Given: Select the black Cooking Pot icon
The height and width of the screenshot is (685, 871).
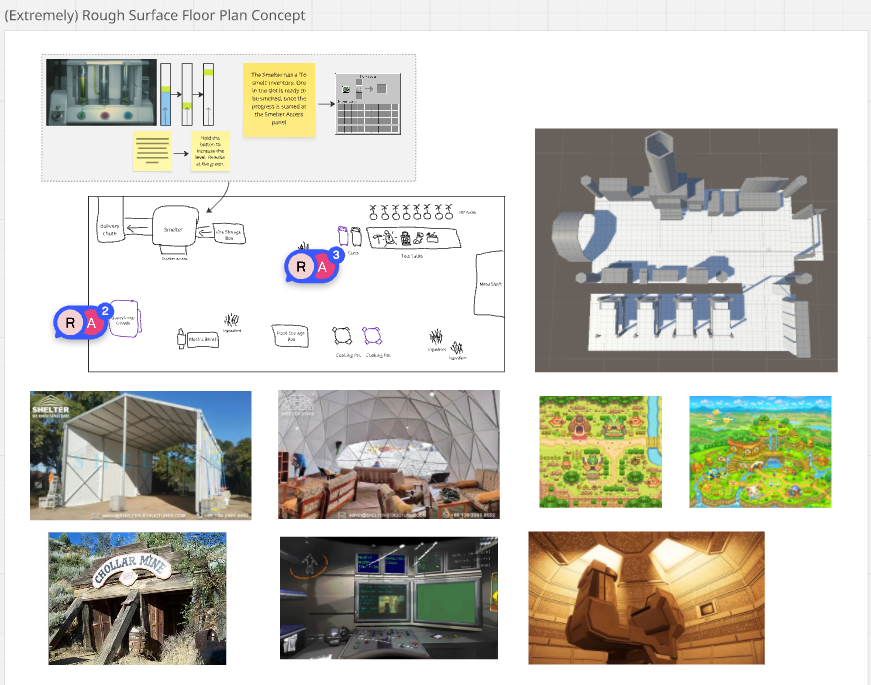Looking at the screenshot, I should coord(341,335).
